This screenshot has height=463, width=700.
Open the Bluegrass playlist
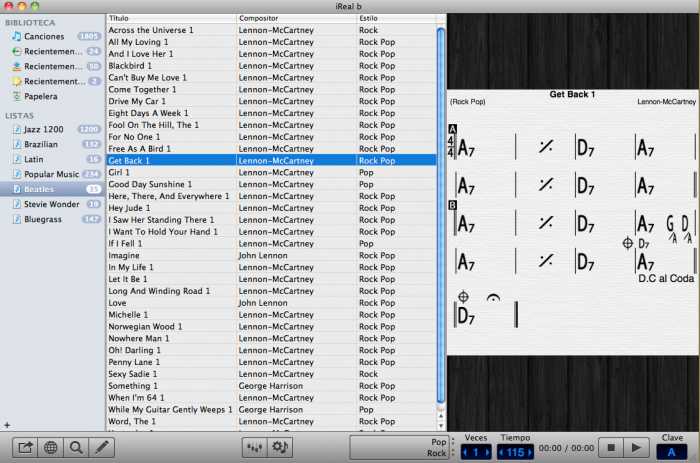[x=53, y=219]
